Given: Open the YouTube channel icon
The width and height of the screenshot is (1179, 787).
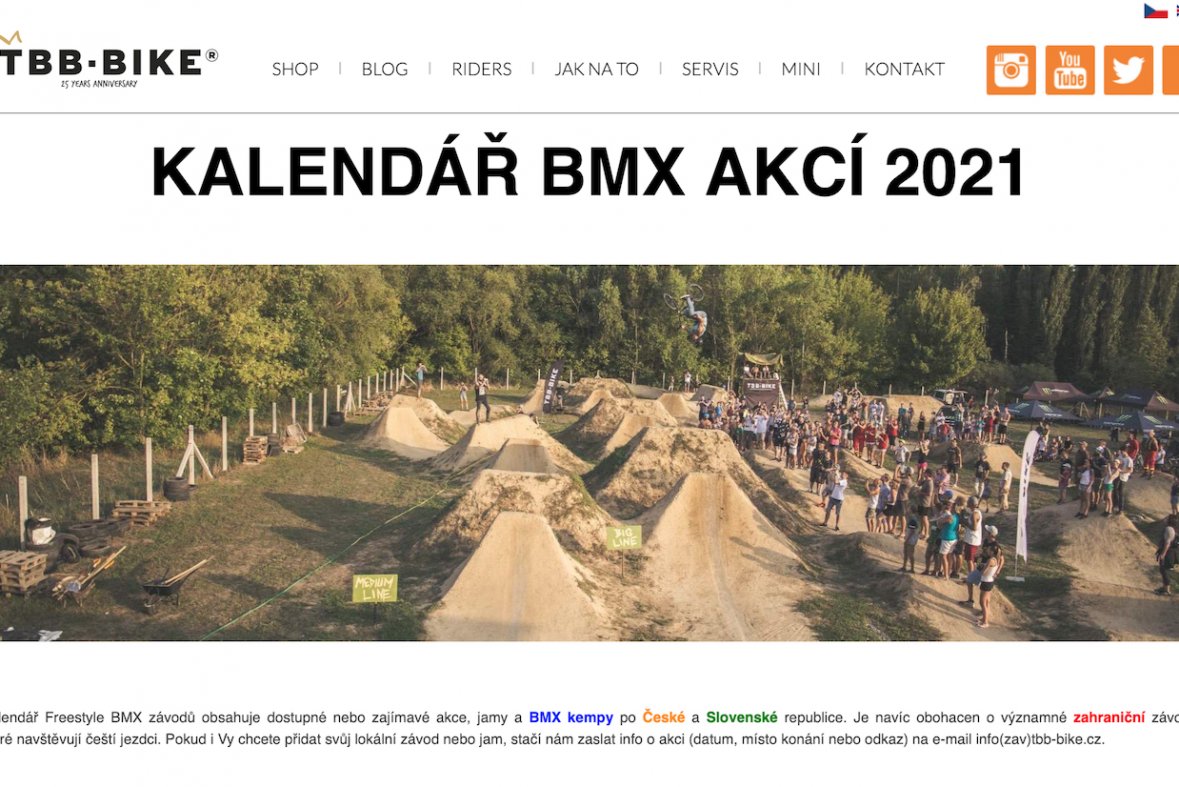Looking at the screenshot, I should click(x=1069, y=70).
